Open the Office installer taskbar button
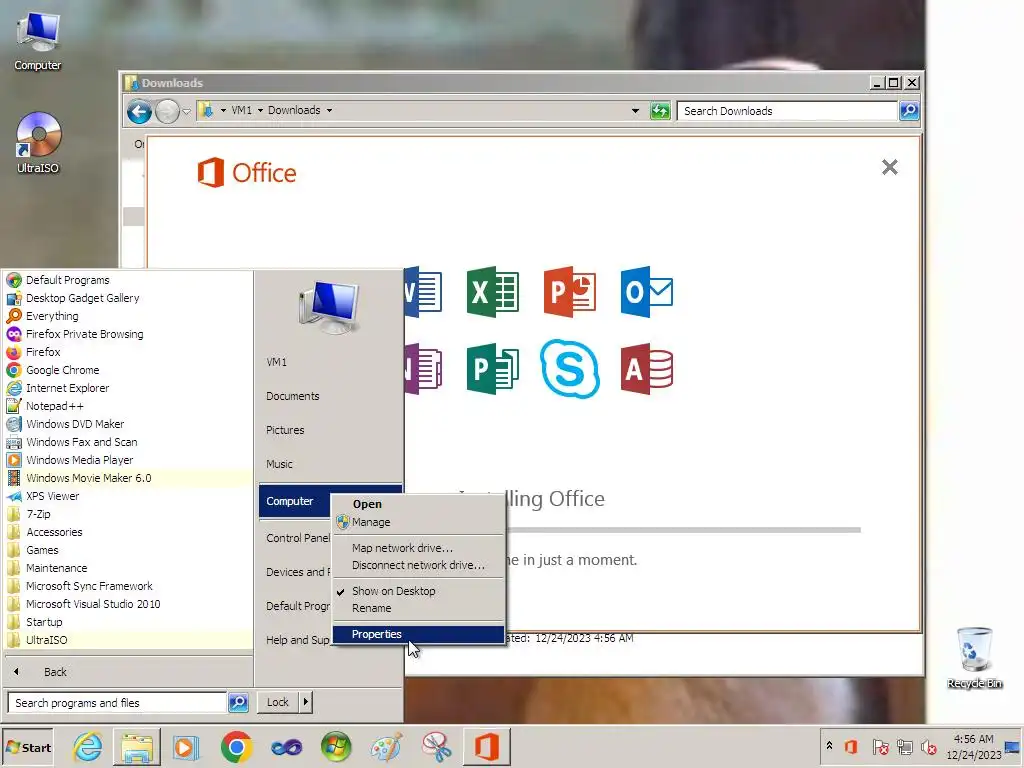Image resolution: width=1024 pixels, height=768 pixels. point(487,747)
